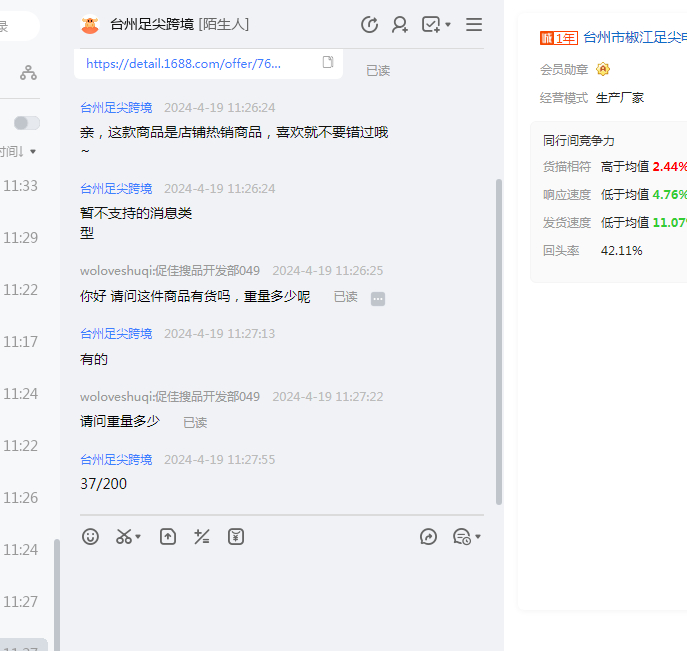Click the hierarchy tree icon in the left panel
The width and height of the screenshot is (687, 651).
tap(28, 72)
